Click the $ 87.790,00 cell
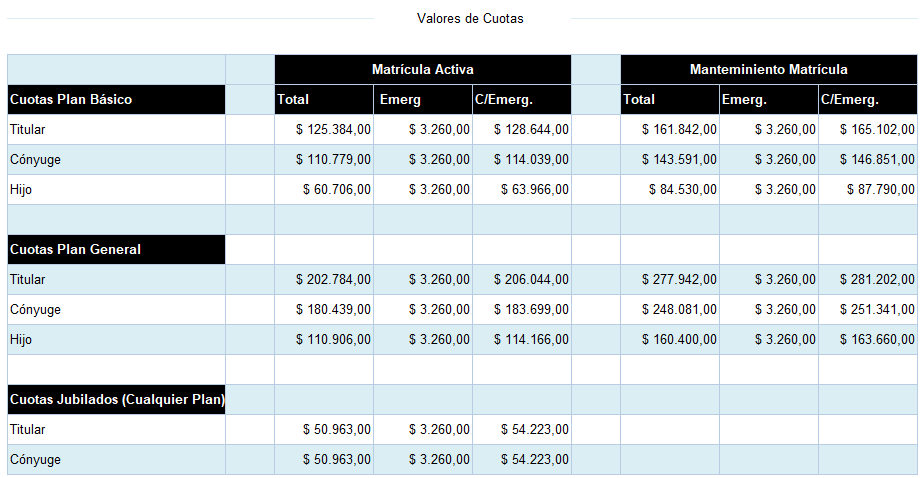The image size is (922, 478). (881, 190)
